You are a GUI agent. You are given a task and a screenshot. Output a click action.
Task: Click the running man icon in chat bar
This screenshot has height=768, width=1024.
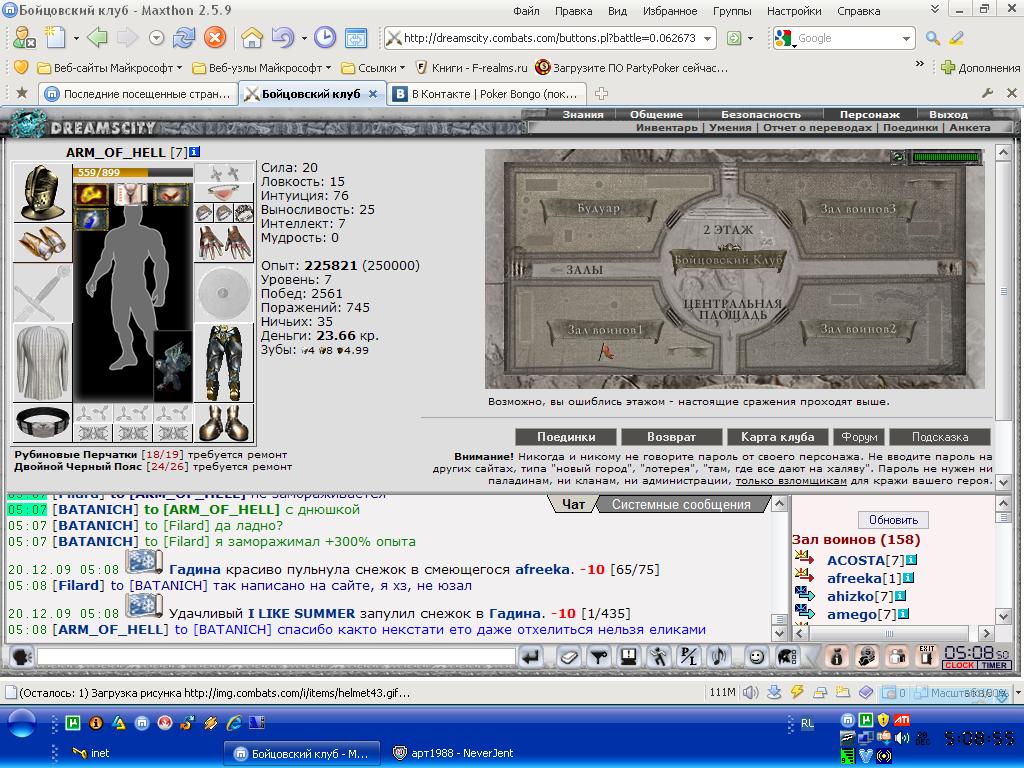(658, 656)
